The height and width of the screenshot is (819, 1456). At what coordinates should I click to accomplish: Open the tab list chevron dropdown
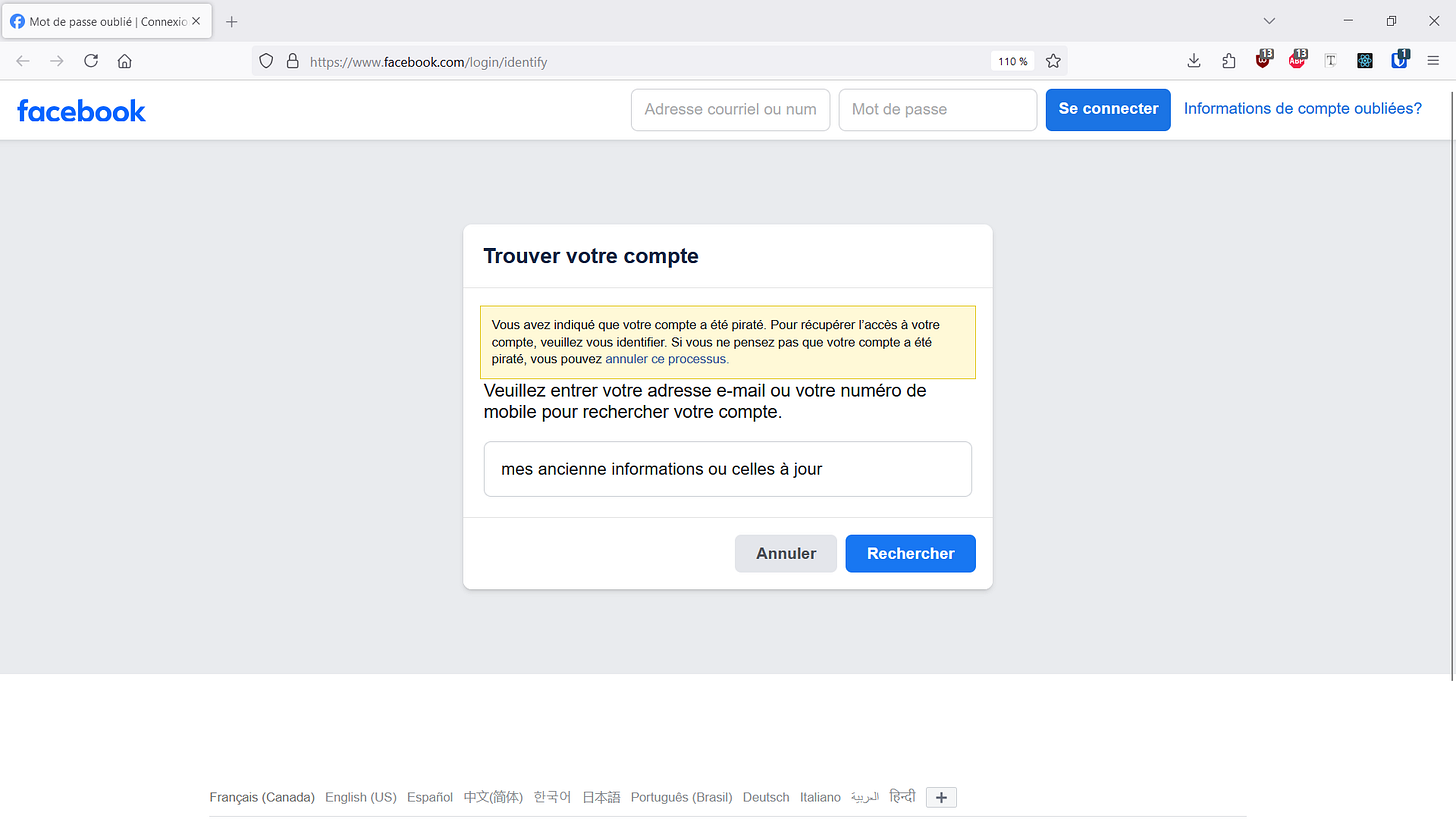click(x=1269, y=20)
